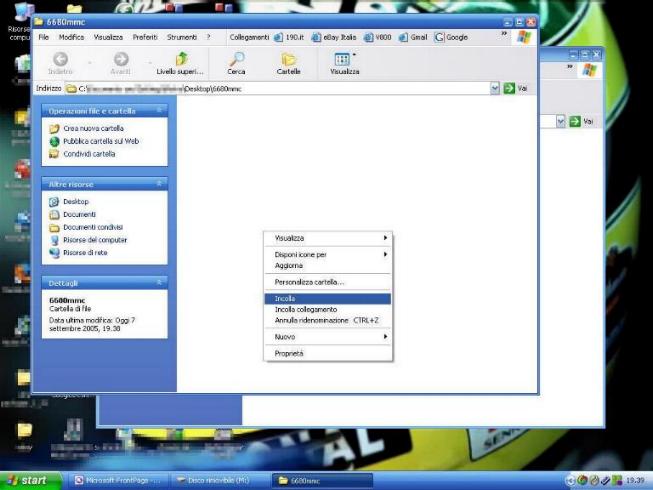Viewport: 653px width, 490px height.
Task: Open Documenti in Altre risorse
Action: [x=79, y=214]
